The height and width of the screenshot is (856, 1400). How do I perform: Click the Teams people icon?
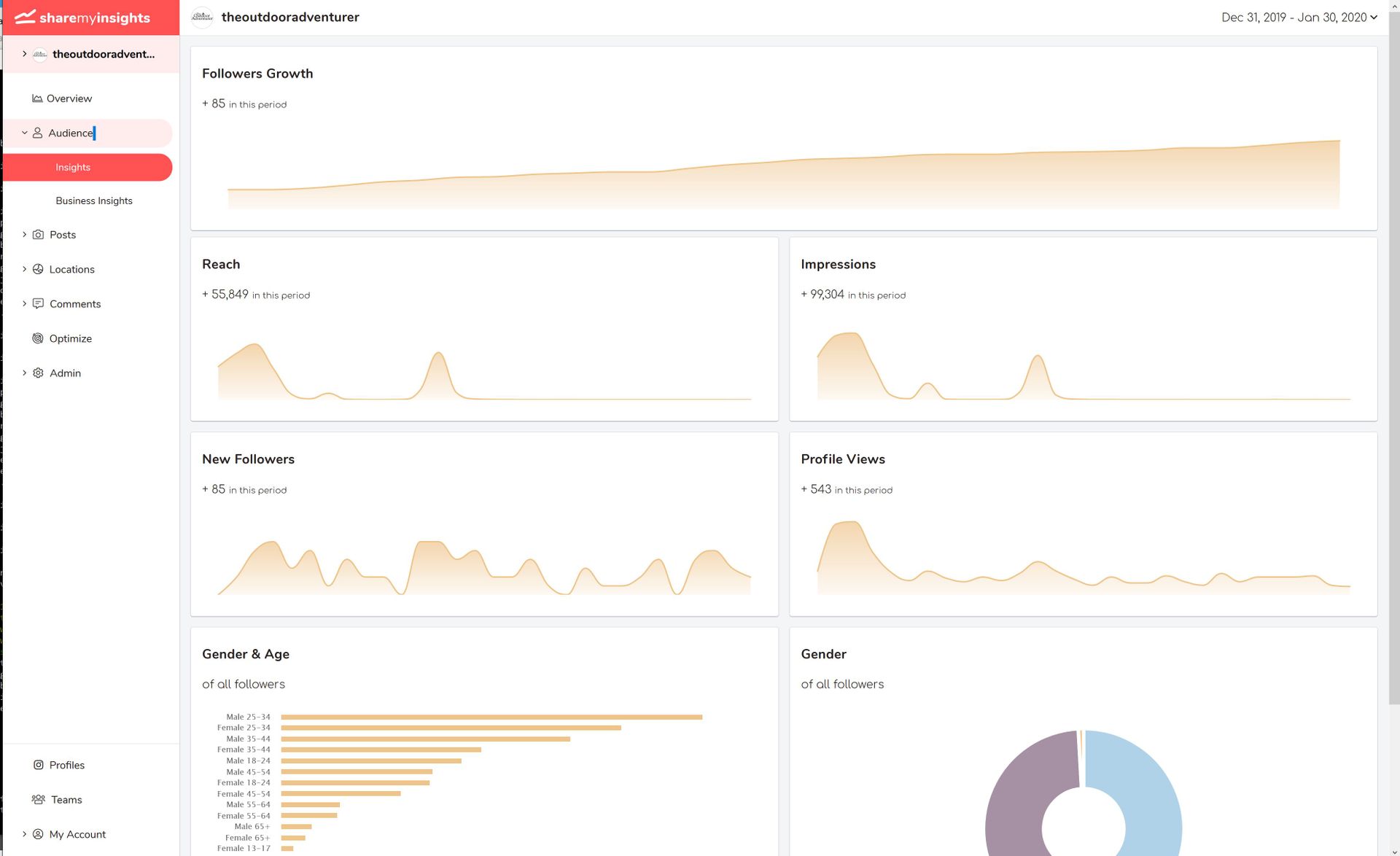point(38,800)
